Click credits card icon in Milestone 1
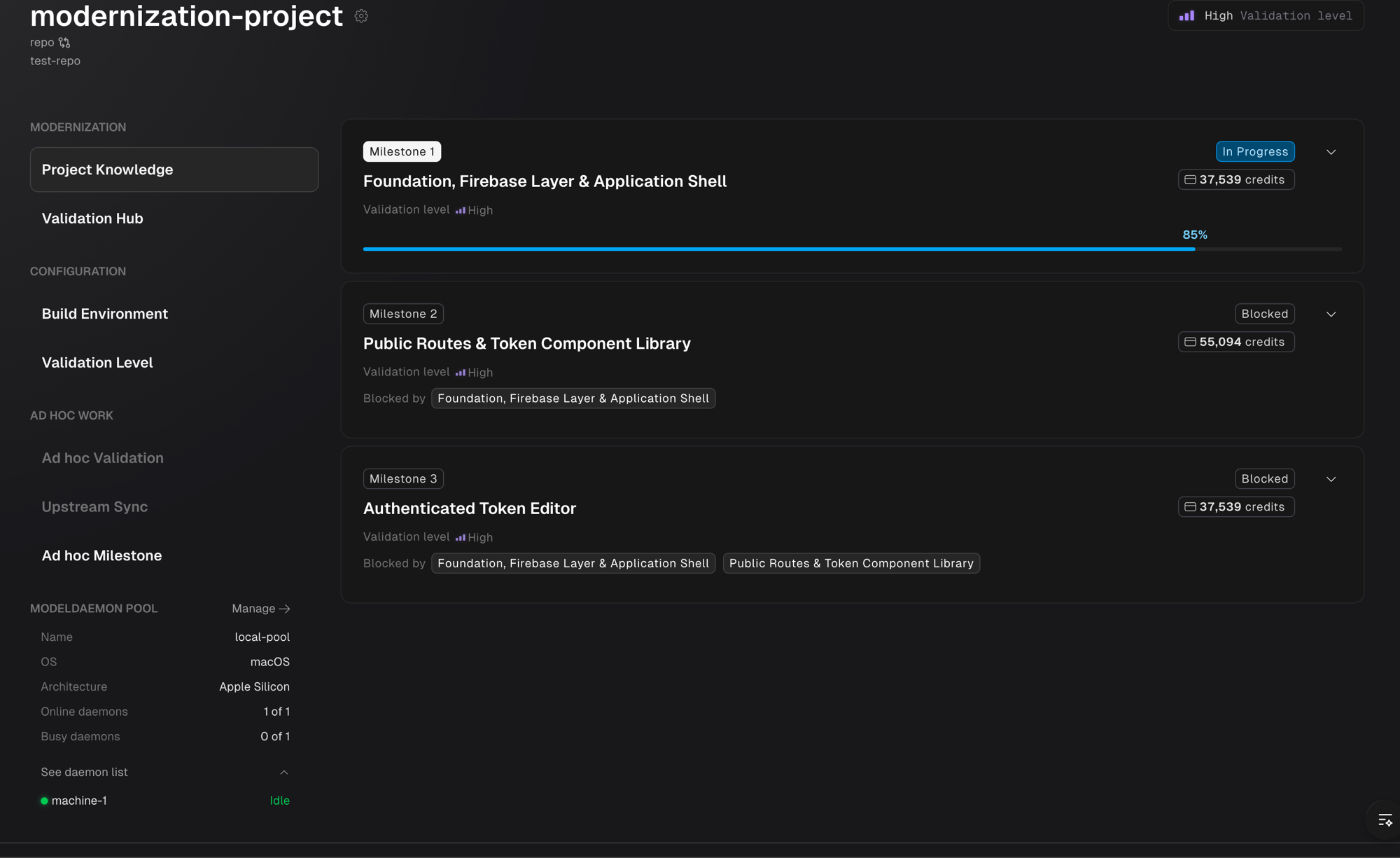Screen dimensions: 1400x858 [x=1190, y=180]
